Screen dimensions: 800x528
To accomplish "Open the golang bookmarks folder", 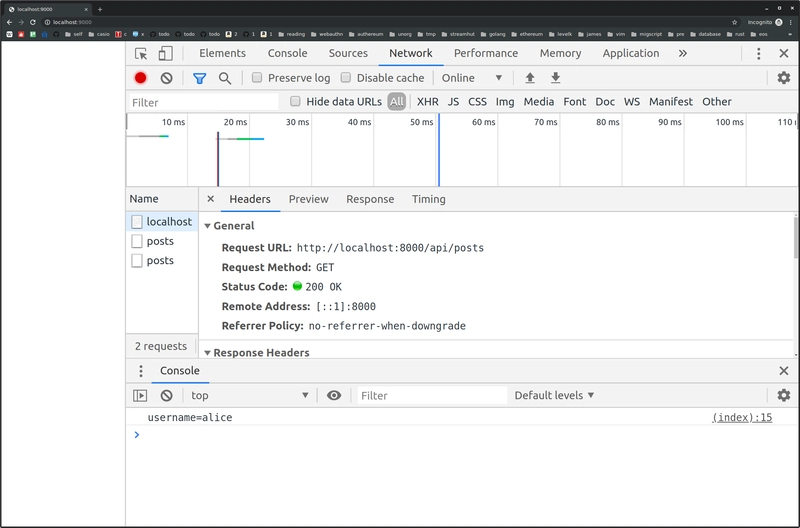I will pyautogui.click(x=493, y=34).
